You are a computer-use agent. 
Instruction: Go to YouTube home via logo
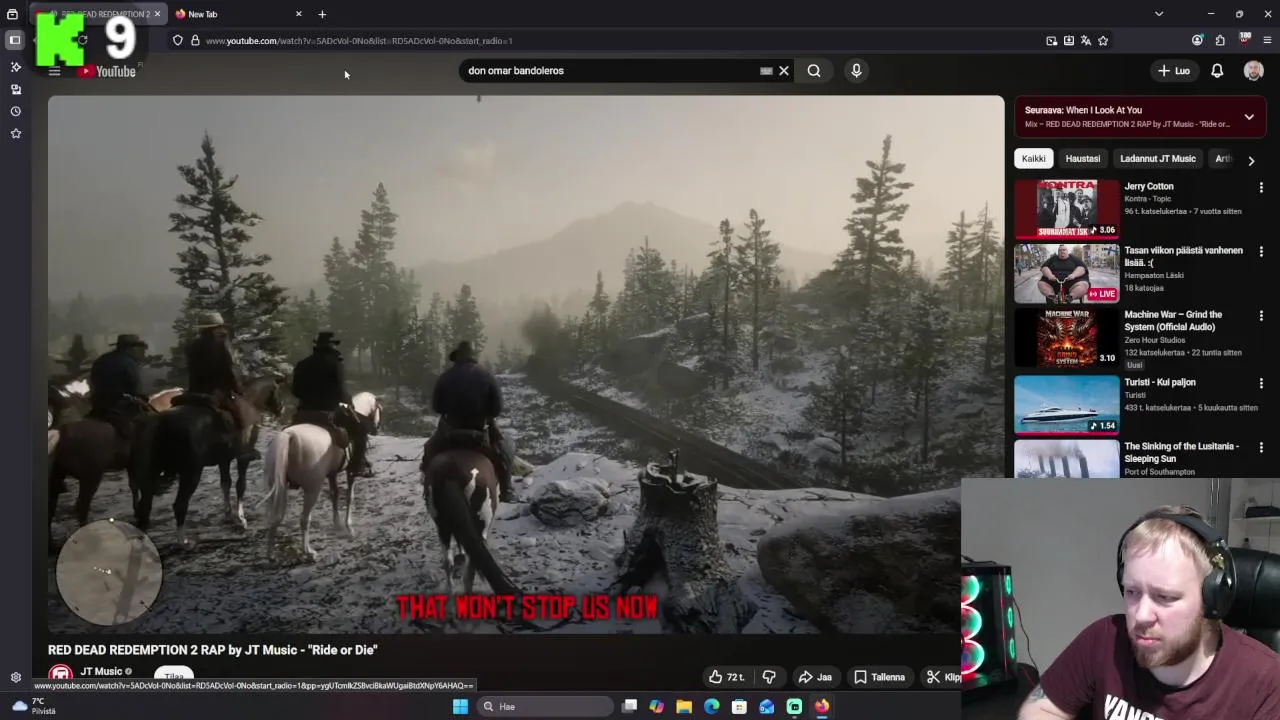click(x=108, y=71)
